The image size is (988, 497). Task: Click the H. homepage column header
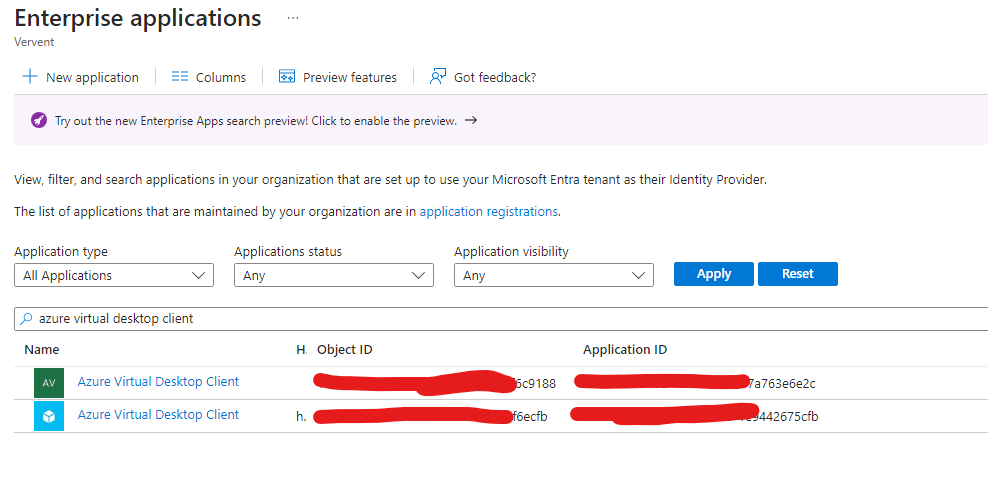301,350
